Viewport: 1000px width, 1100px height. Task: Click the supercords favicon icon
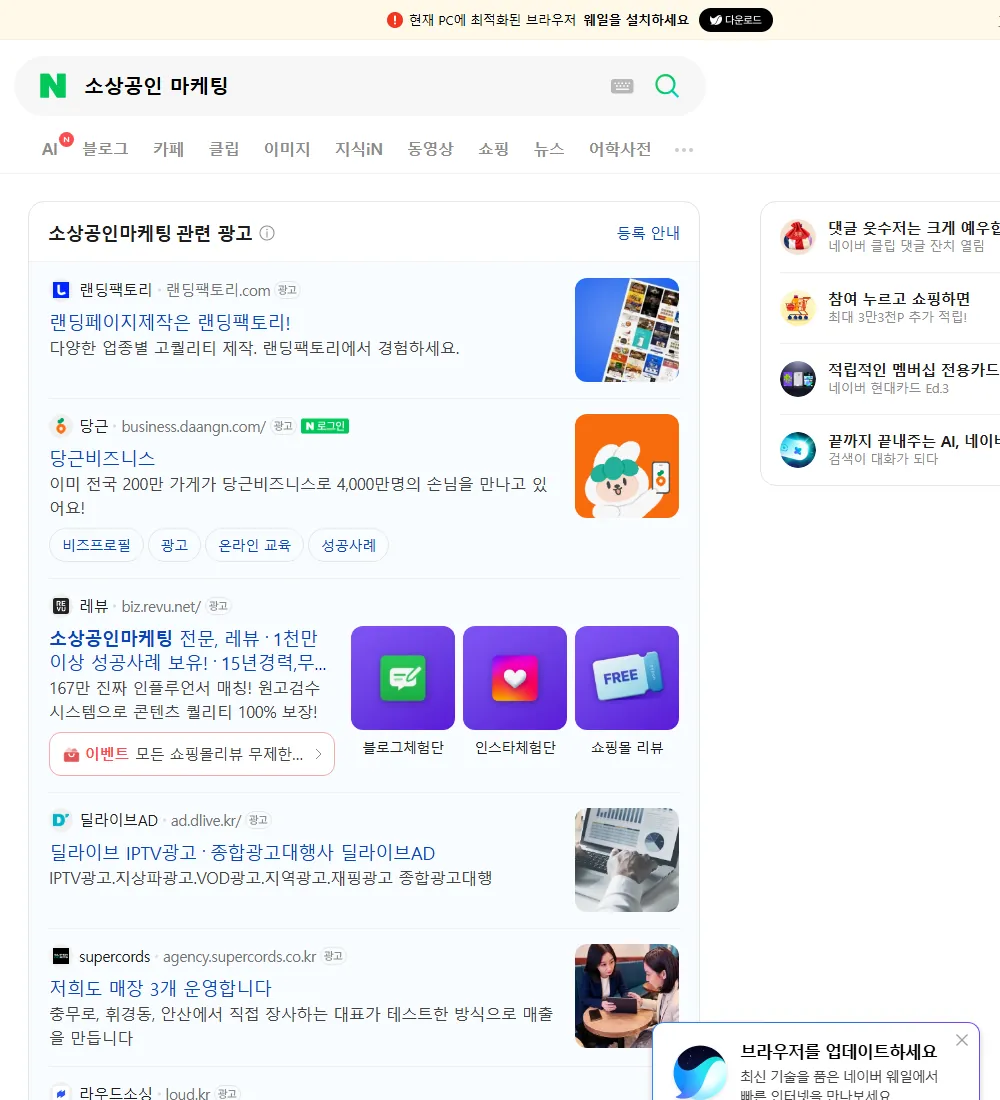[x=61, y=956]
